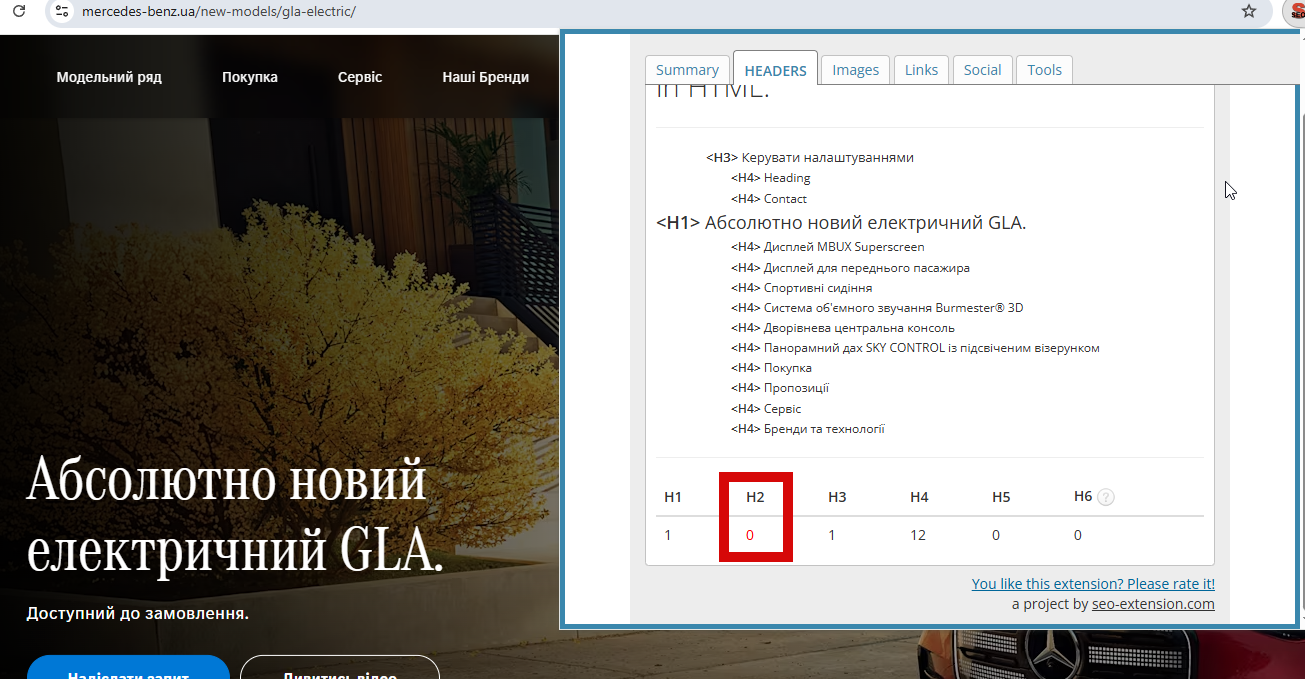This screenshot has height=679, width=1305.
Task: Click H4 'Дисплей для переднього пасажира' entry
Action: click(850, 268)
